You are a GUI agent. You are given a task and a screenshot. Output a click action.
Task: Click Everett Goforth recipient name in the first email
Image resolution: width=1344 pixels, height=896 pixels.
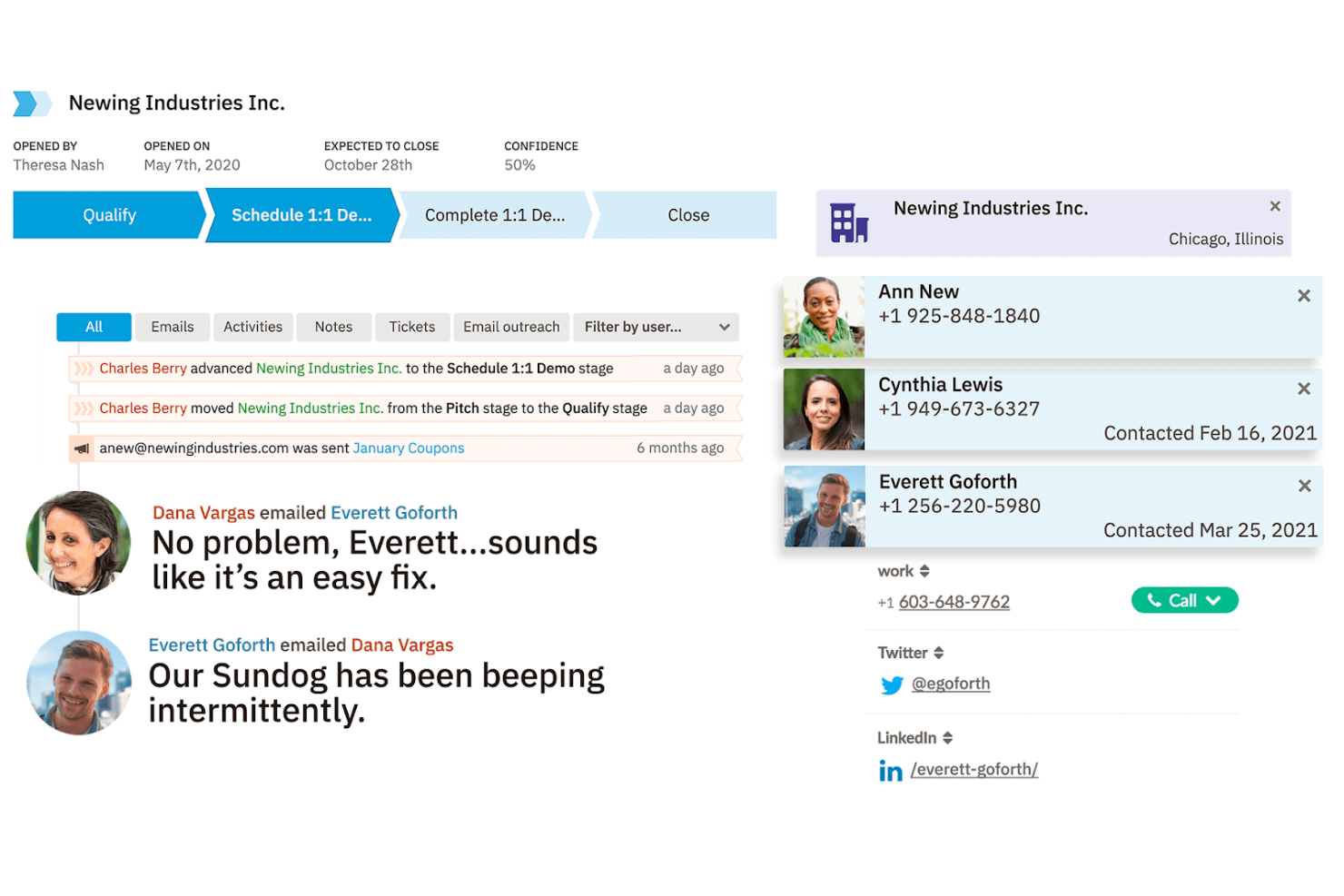coord(394,513)
